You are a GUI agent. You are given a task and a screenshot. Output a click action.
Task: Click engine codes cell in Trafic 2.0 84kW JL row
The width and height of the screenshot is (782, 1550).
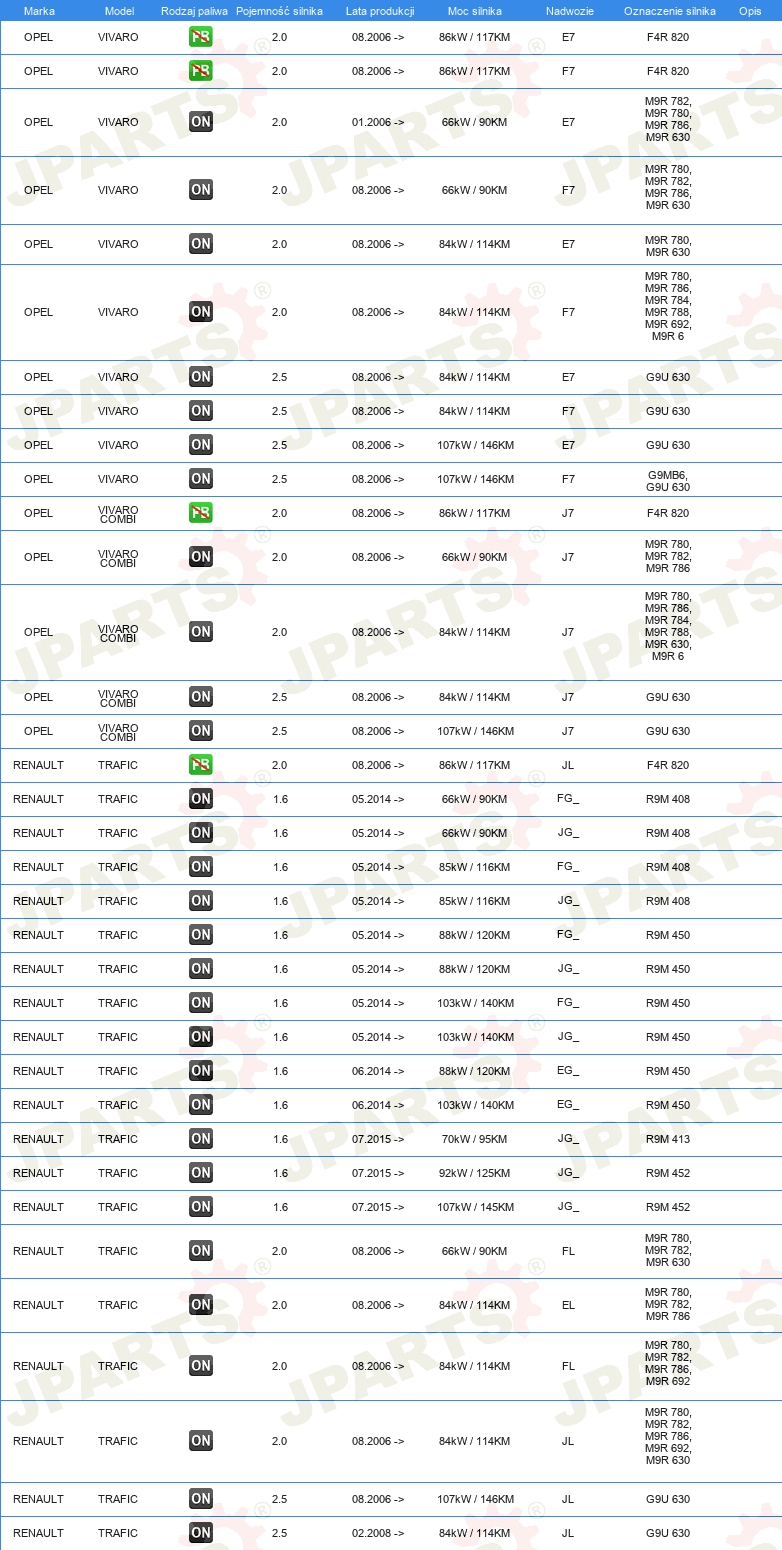(668, 1436)
